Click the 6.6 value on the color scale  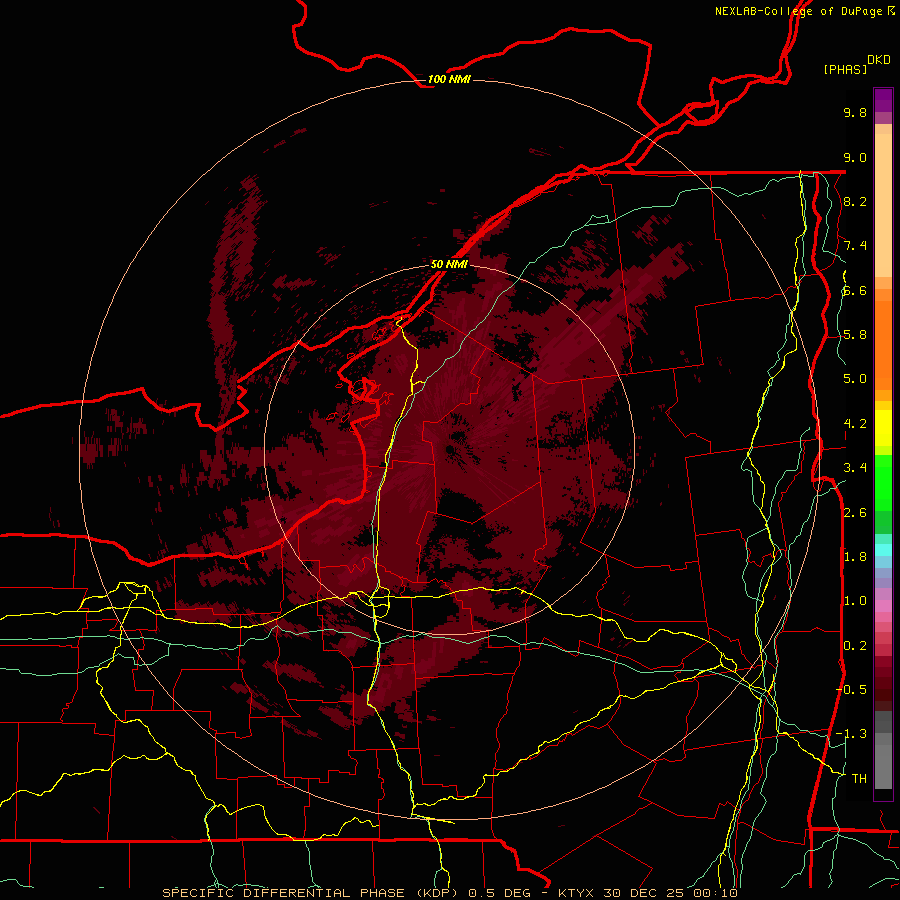point(855,290)
